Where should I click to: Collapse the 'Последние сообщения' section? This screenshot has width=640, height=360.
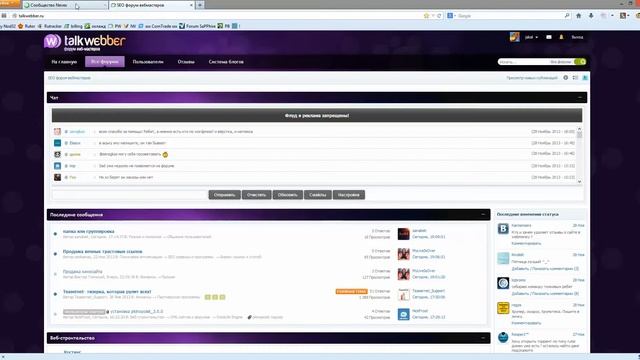[x=483, y=214]
